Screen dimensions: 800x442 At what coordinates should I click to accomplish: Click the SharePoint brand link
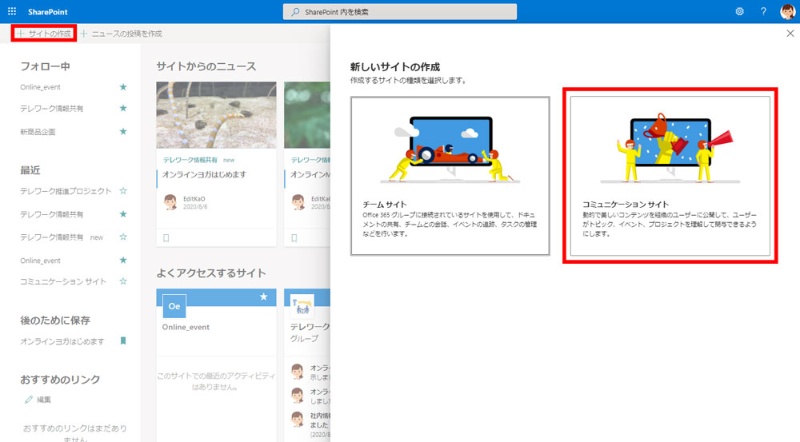pos(47,12)
